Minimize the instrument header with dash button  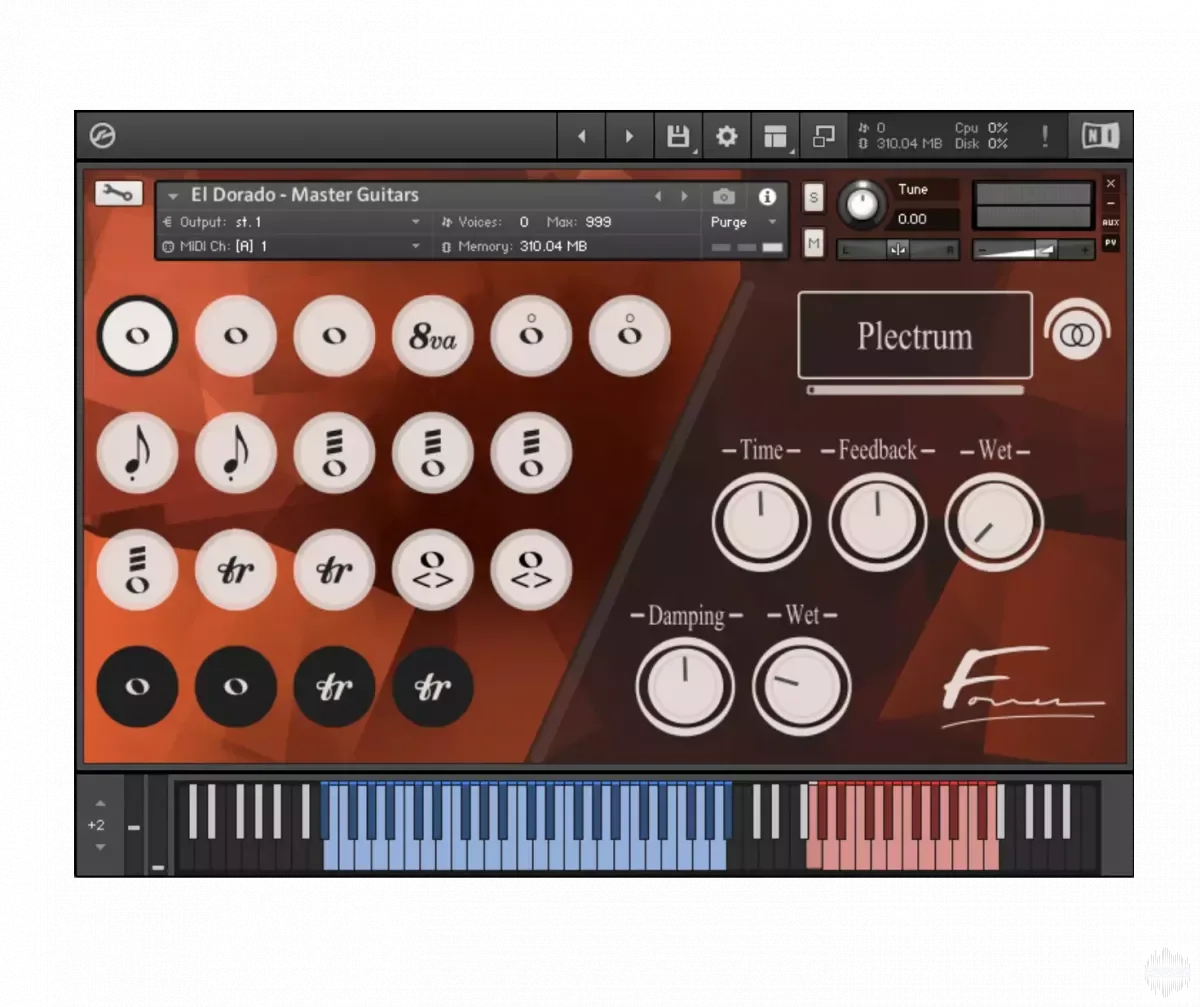coord(1110,203)
